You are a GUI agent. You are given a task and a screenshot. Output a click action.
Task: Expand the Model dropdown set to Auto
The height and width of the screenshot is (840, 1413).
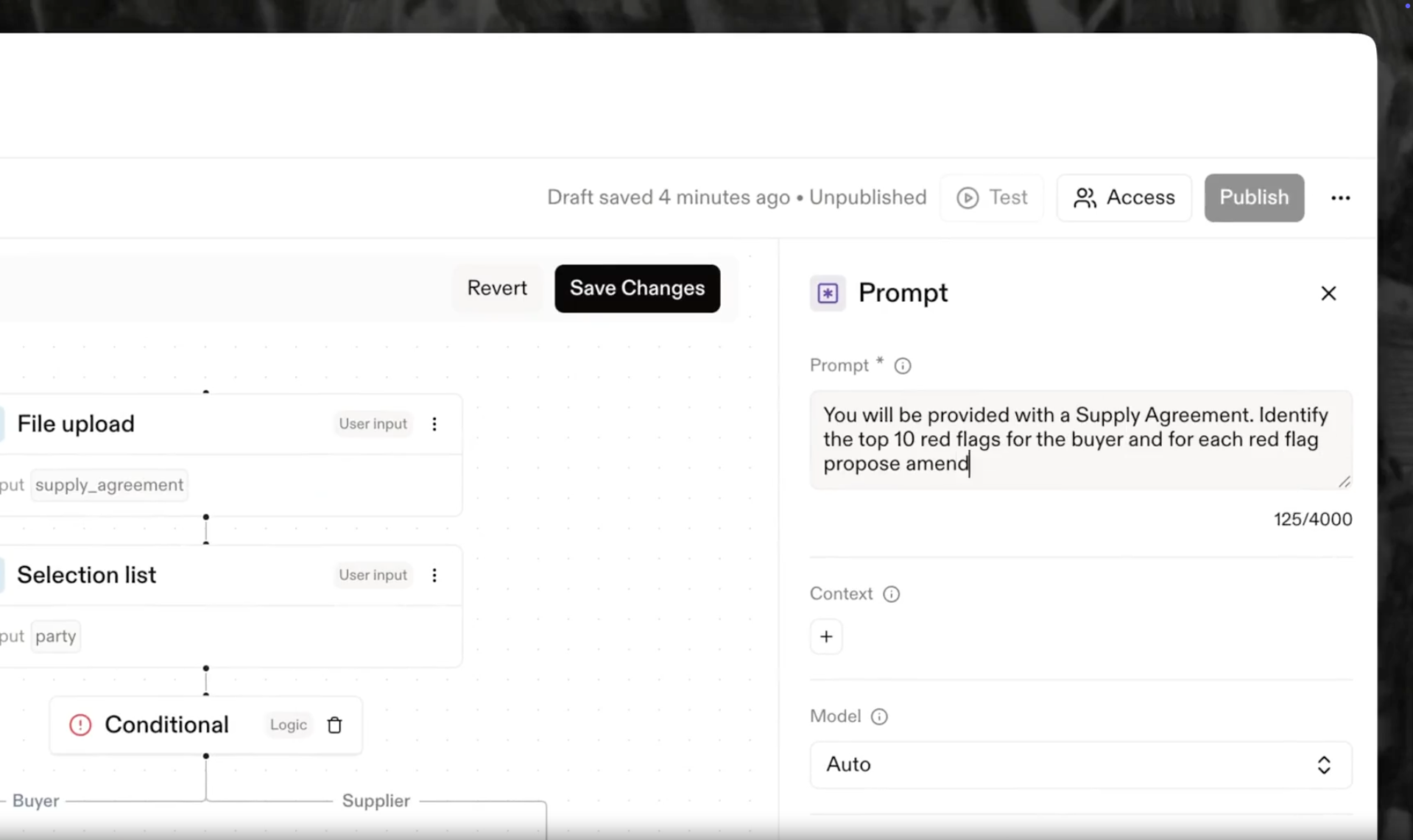pyautogui.click(x=1080, y=765)
